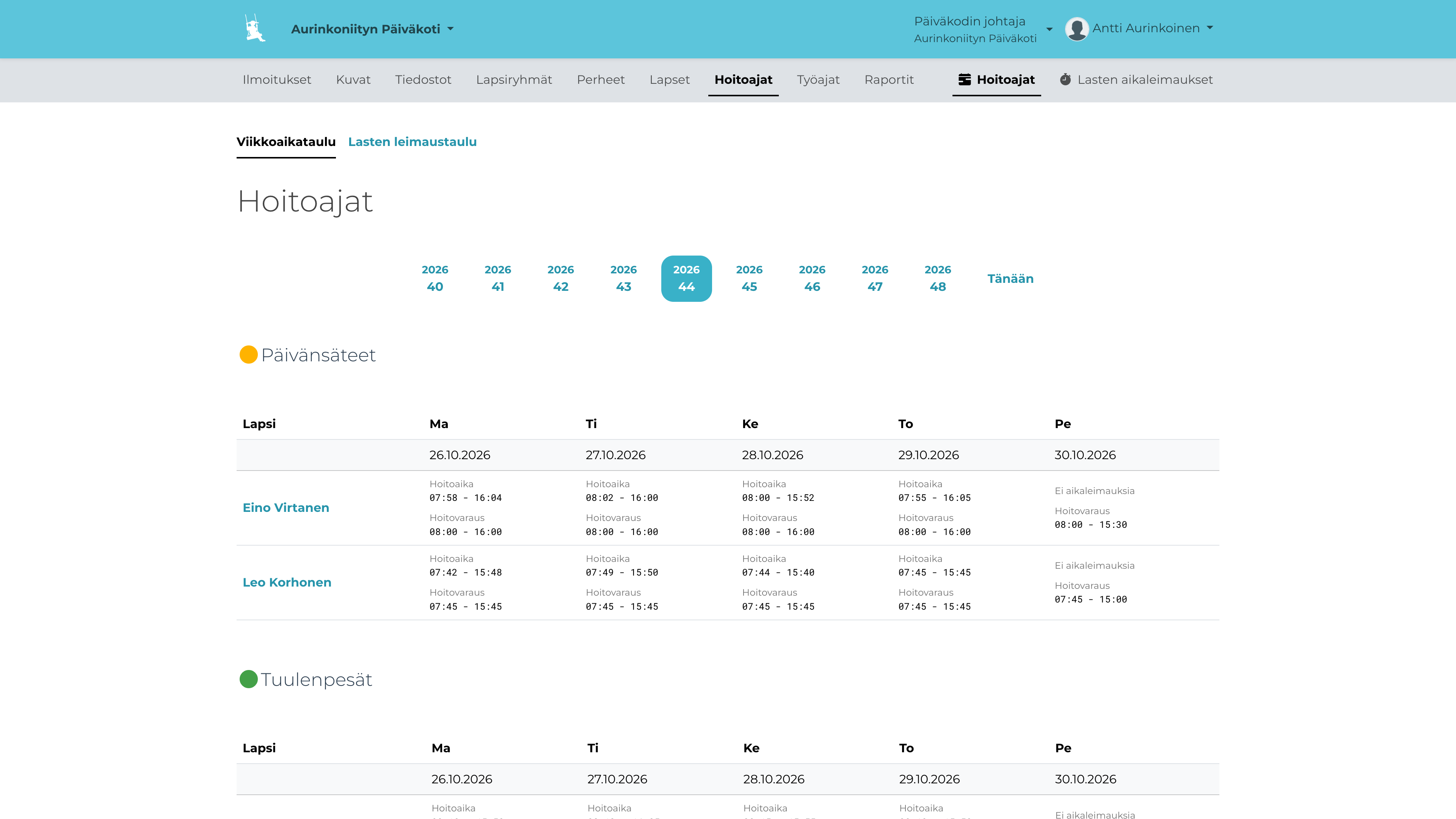Select week 41 of 2026

pyautogui.click(x=497, y=278)
